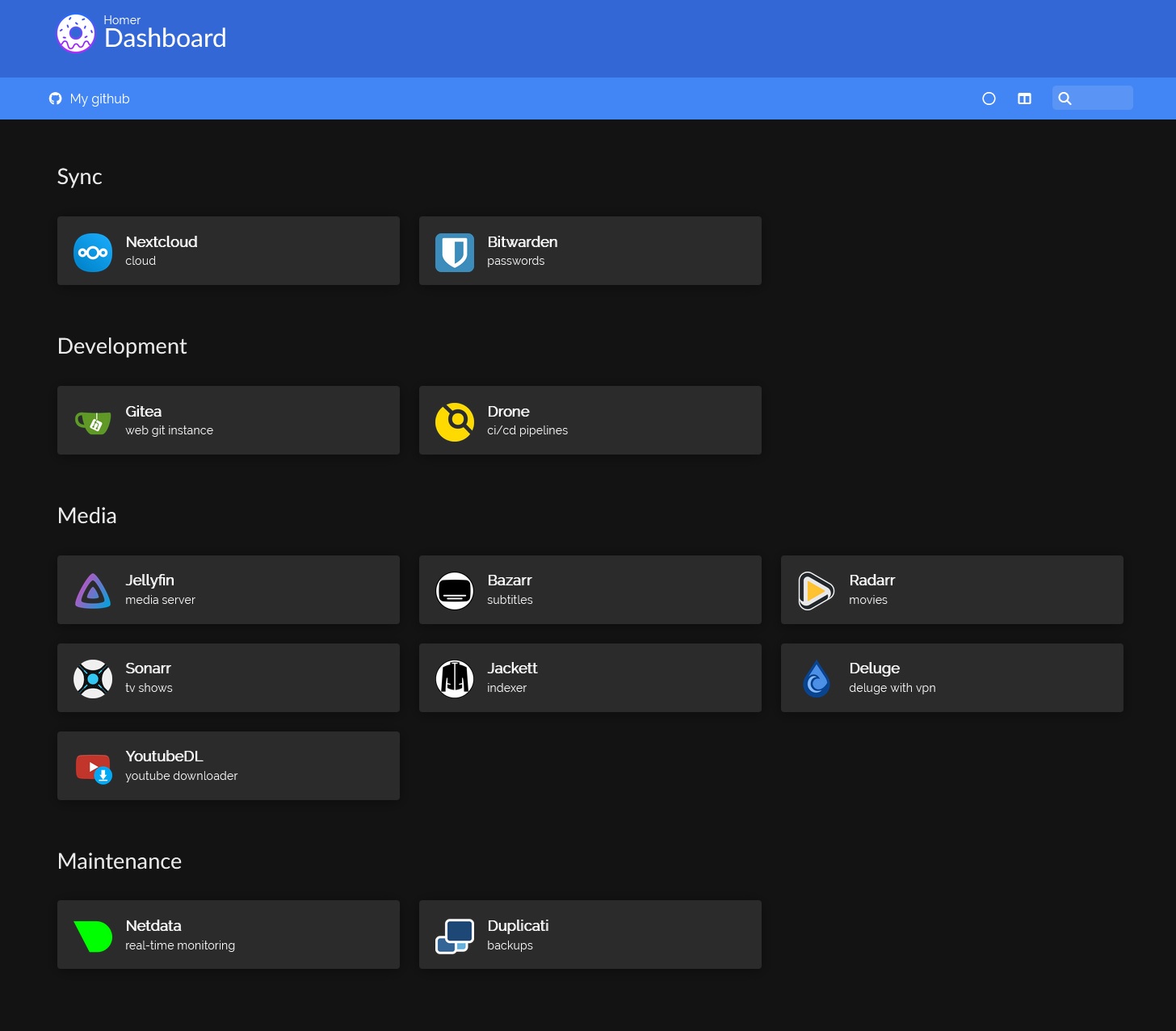Click the YoutubeDL title
This screenshot has height=1031, width=1176.
click(x=165, y=756)
